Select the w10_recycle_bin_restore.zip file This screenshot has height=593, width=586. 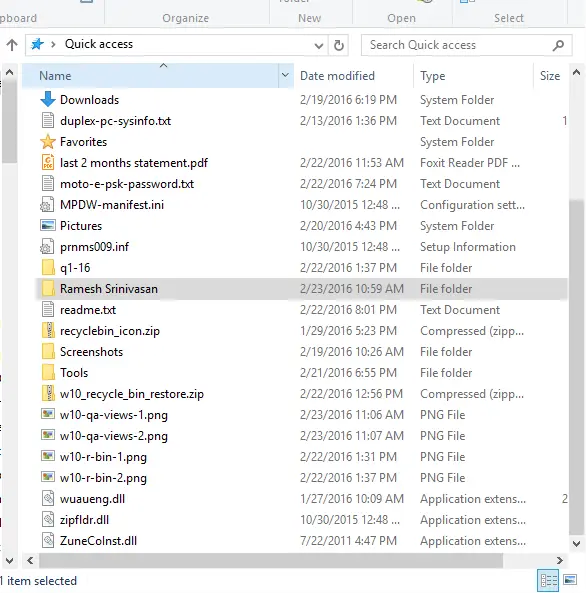coord(302,394)
